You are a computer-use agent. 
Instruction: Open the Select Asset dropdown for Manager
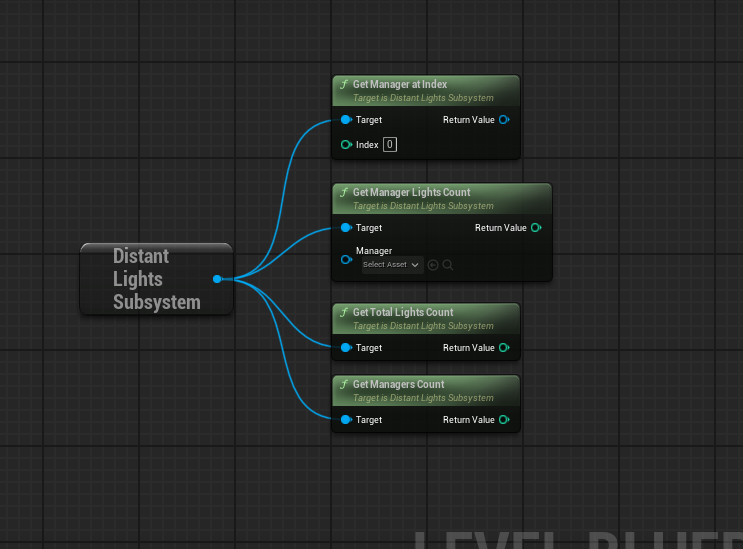pyautogui.click(x=392, y=265)
